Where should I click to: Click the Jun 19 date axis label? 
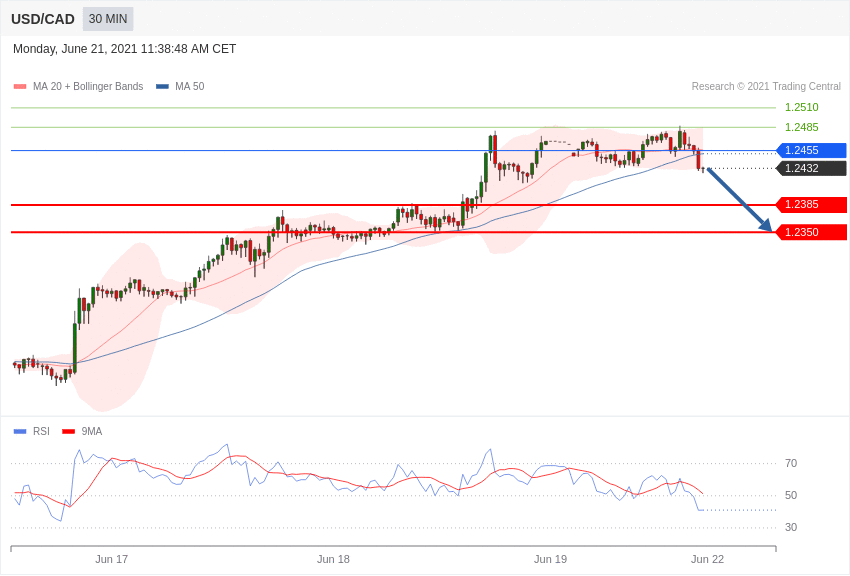tap(550, 559)
